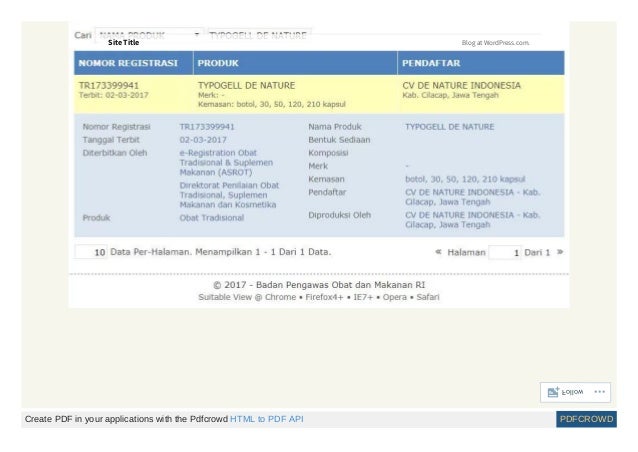Viewport: 638px width, 452px height.
Task: Click the Site Title text
Action: [x=124, y=42]
